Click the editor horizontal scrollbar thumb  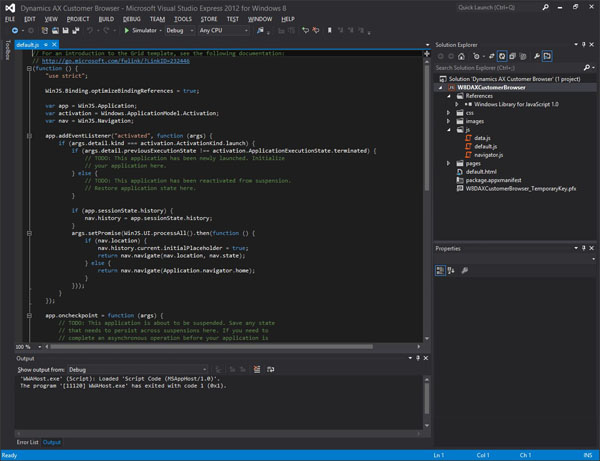coord(211,347)
